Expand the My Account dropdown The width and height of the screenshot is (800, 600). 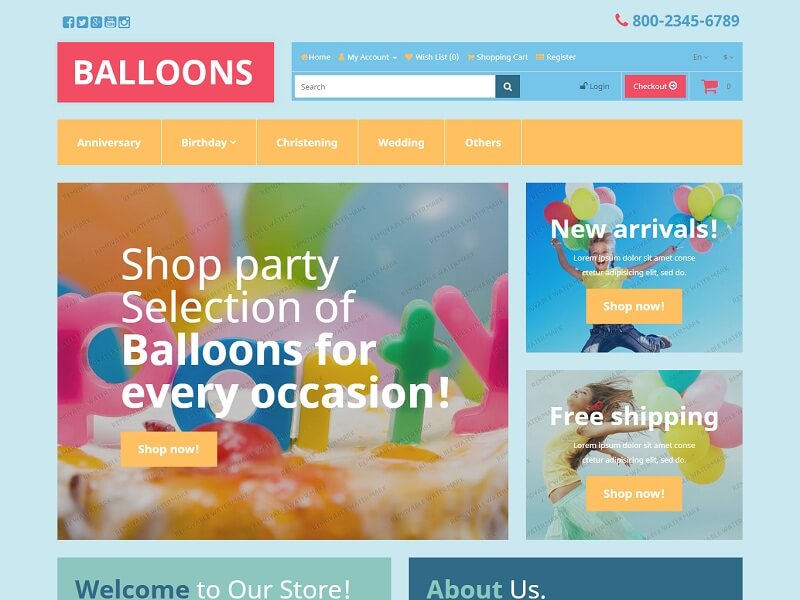tap(367, 57)
